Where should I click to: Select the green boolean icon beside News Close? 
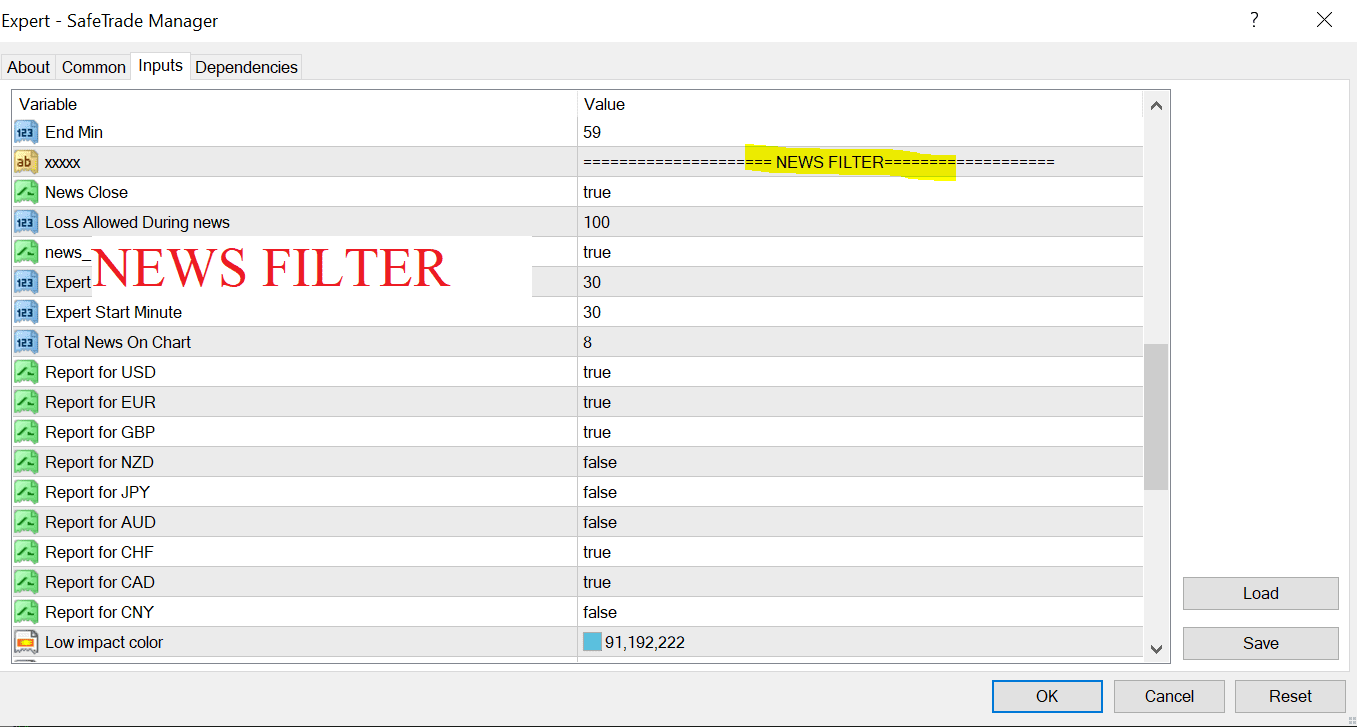[26, 191]
